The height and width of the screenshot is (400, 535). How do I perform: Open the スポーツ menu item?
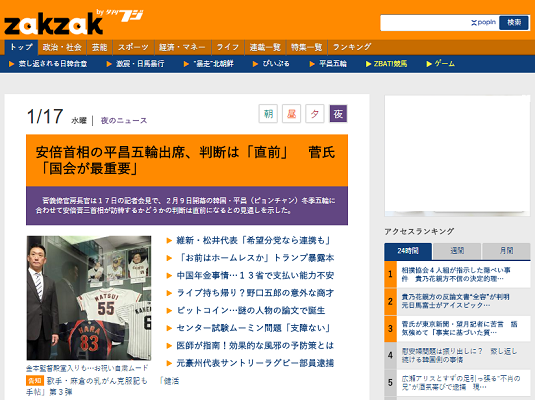coord(133,47)
